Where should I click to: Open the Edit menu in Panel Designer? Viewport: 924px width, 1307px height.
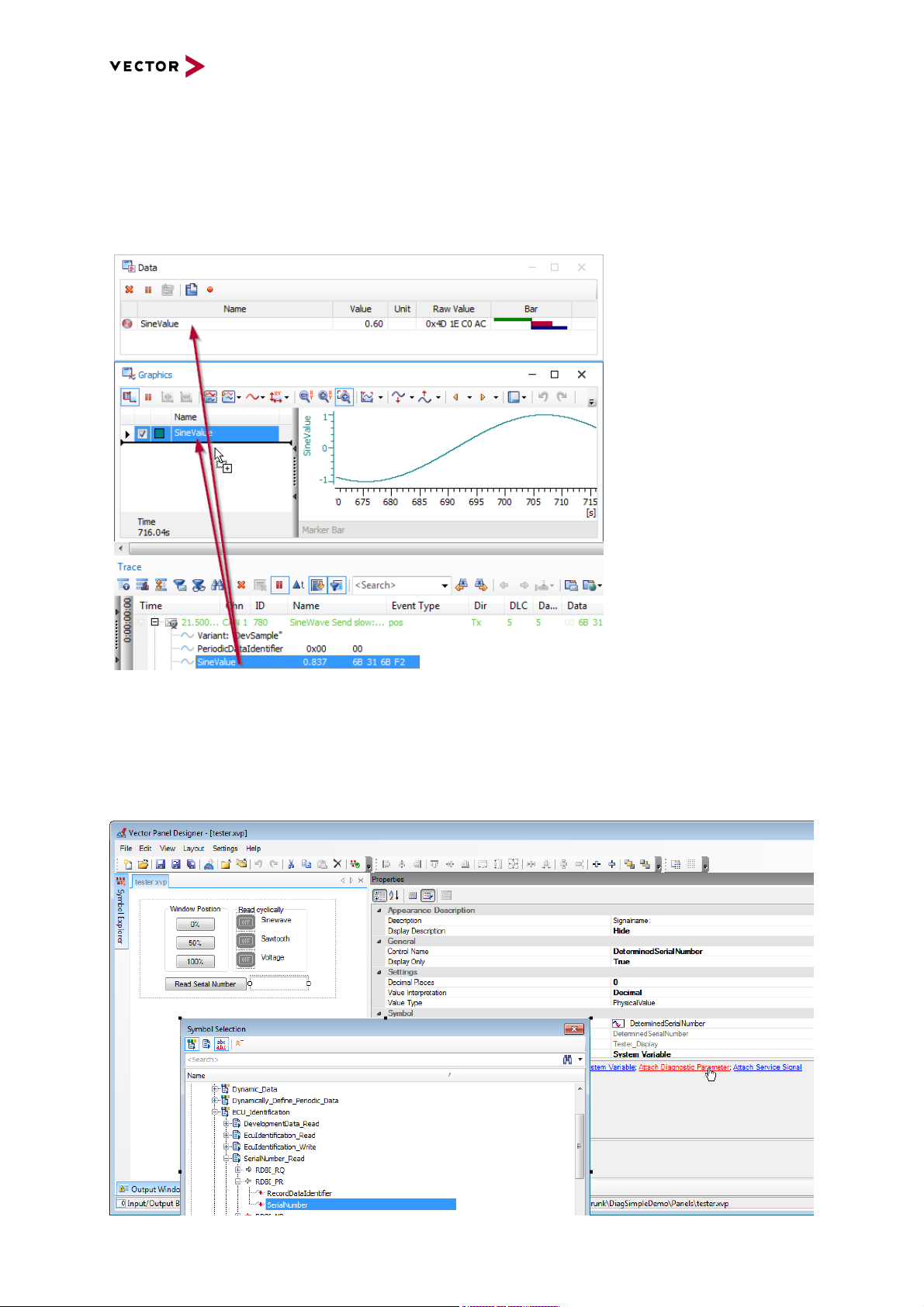[145, 849]
